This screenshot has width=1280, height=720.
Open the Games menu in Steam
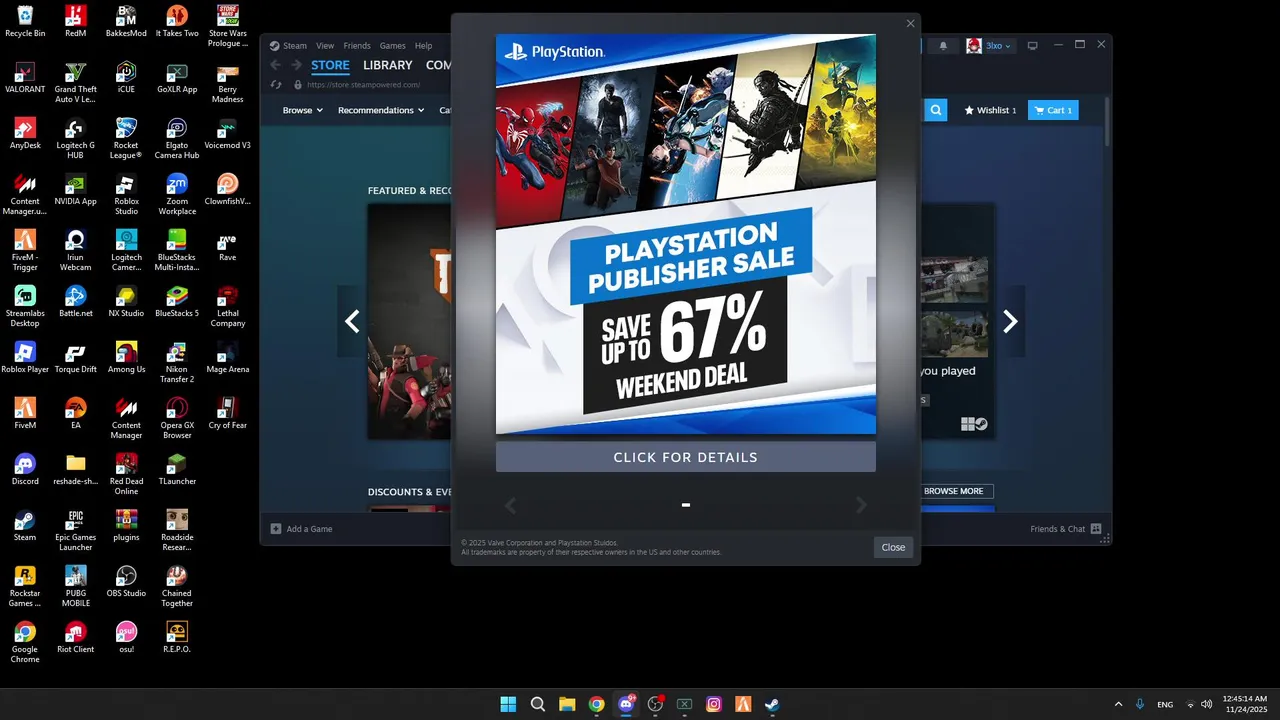(392, 46)
